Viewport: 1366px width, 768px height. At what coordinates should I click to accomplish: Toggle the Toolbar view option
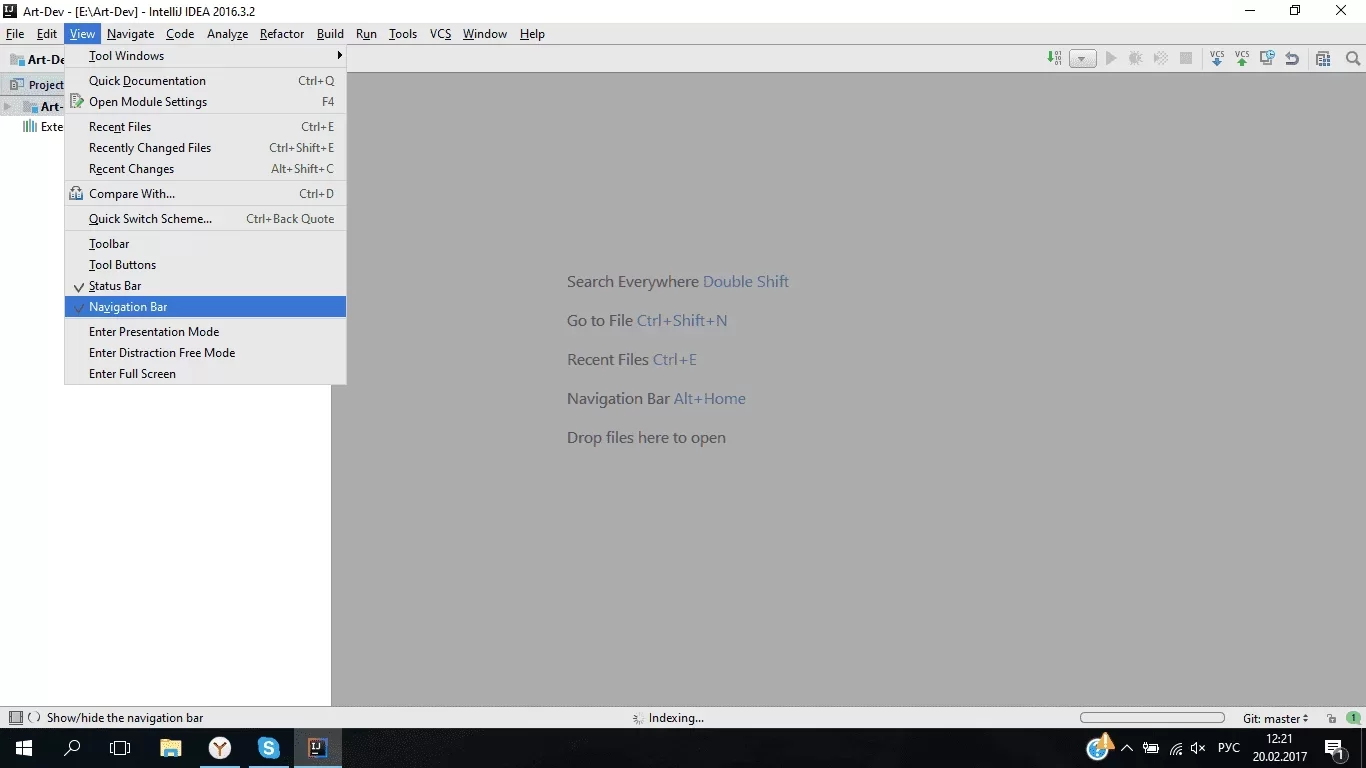pyautogui.click(x=205, y=244)
